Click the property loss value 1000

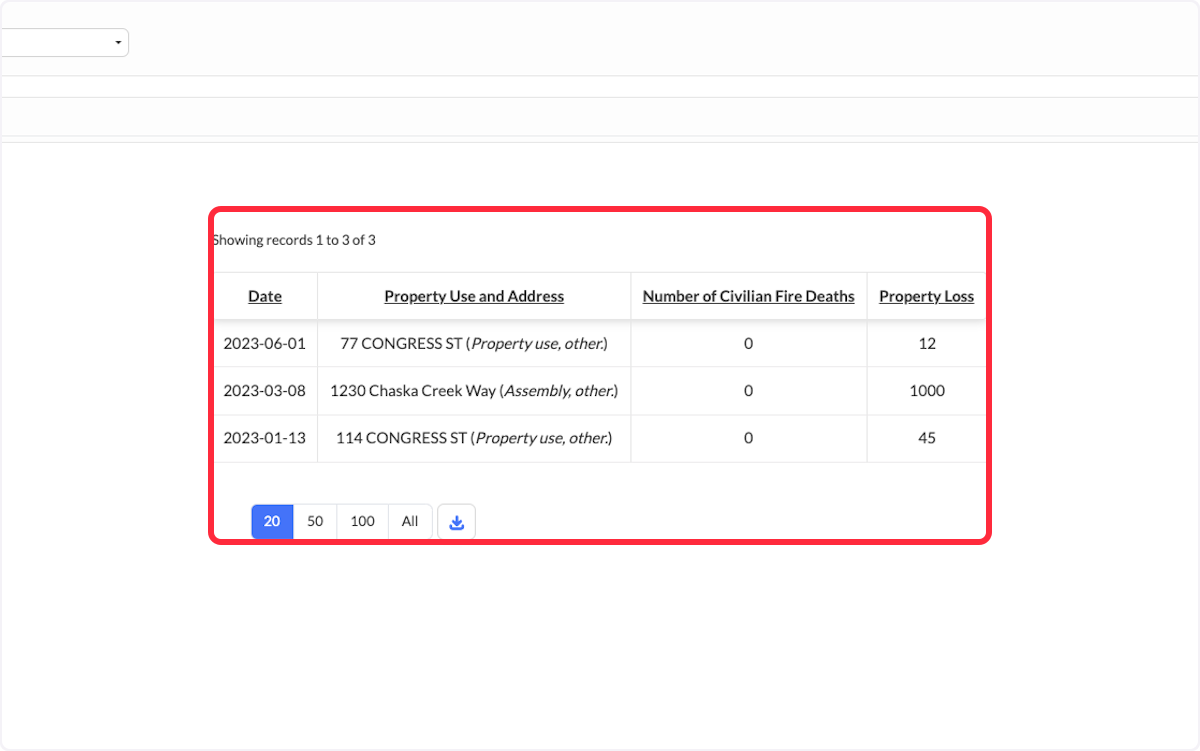coord(927,391)
